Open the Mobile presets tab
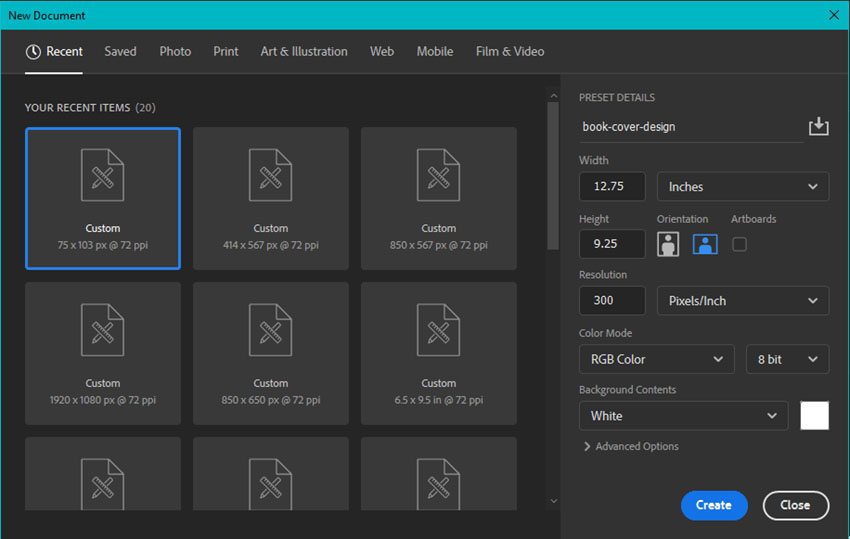The width and height of the screenshot is (850, 539). pyautogui.click(x=435, y=52)
